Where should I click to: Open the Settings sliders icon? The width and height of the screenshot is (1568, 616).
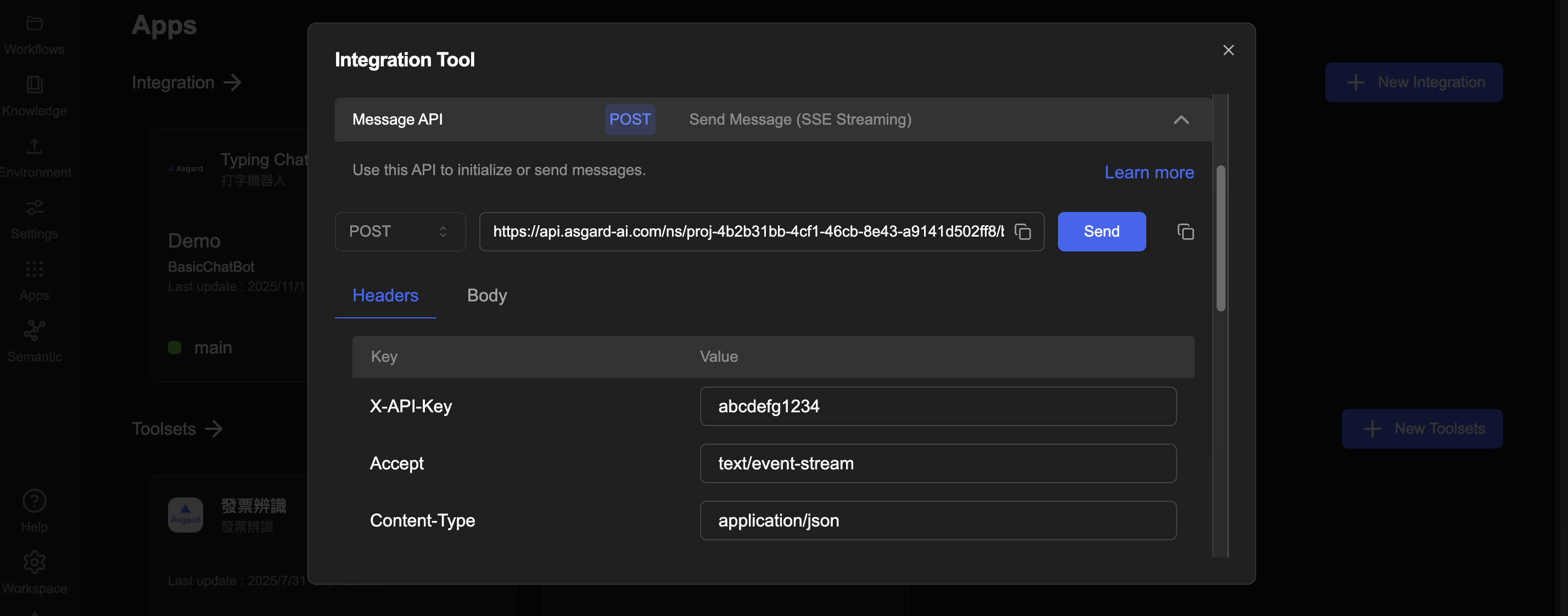tap(34, 208)
